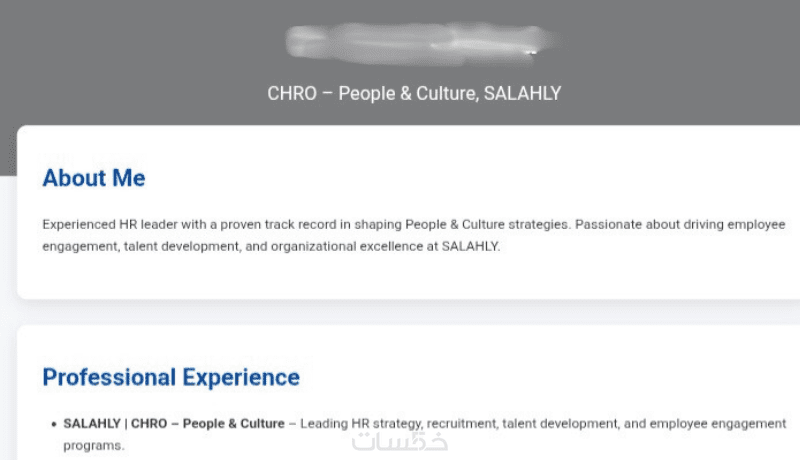The height and width of the screenshot is (460, 800).
Task: Click "Experienced HR leader" at the paragraph start
Action: click(x=108, y=224)
